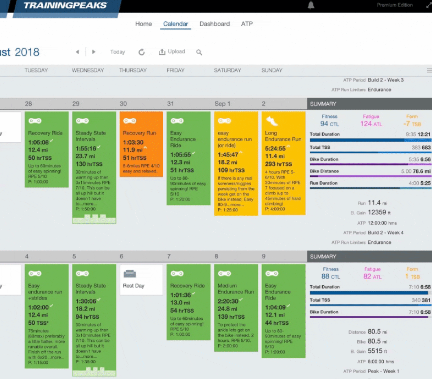Click '124 ATL' fatigue value
Viewport: 432px width, 379px height.
[371, 124]
